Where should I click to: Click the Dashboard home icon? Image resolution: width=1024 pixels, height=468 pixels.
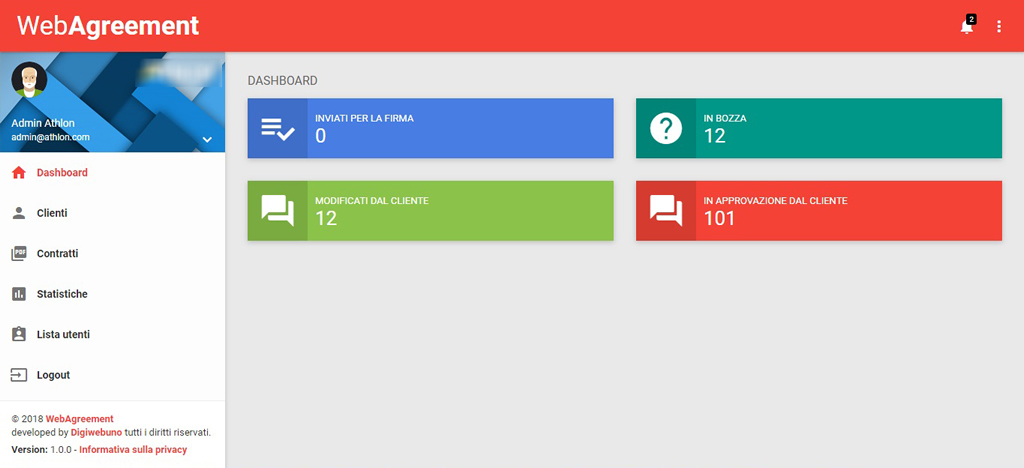pos(18,173)
